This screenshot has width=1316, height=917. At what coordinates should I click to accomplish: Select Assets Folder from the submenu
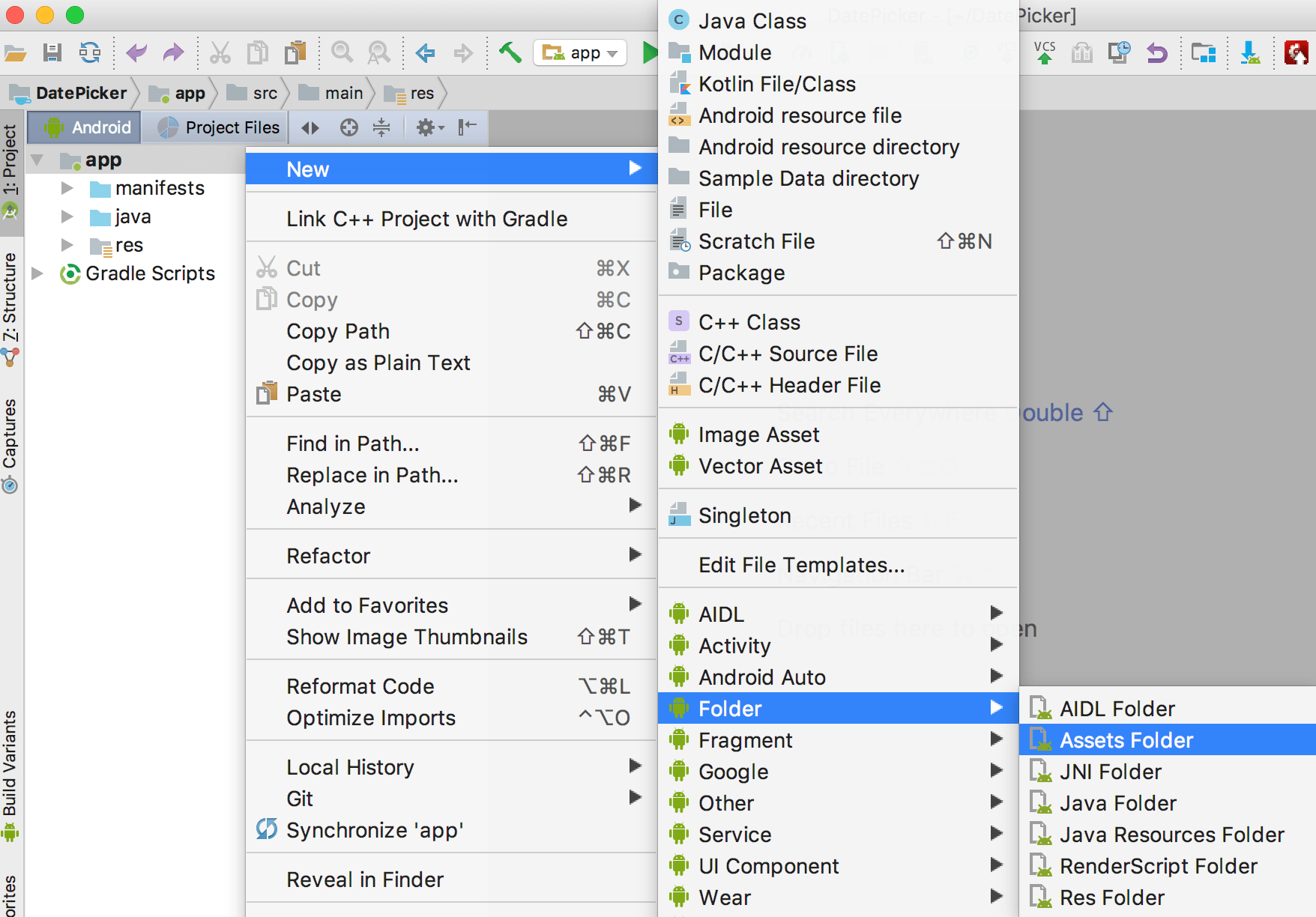1126,740
